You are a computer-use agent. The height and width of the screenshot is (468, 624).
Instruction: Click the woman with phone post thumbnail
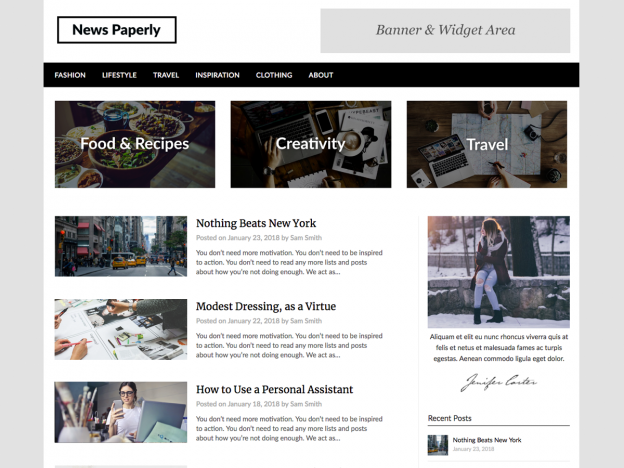(121, 412)
